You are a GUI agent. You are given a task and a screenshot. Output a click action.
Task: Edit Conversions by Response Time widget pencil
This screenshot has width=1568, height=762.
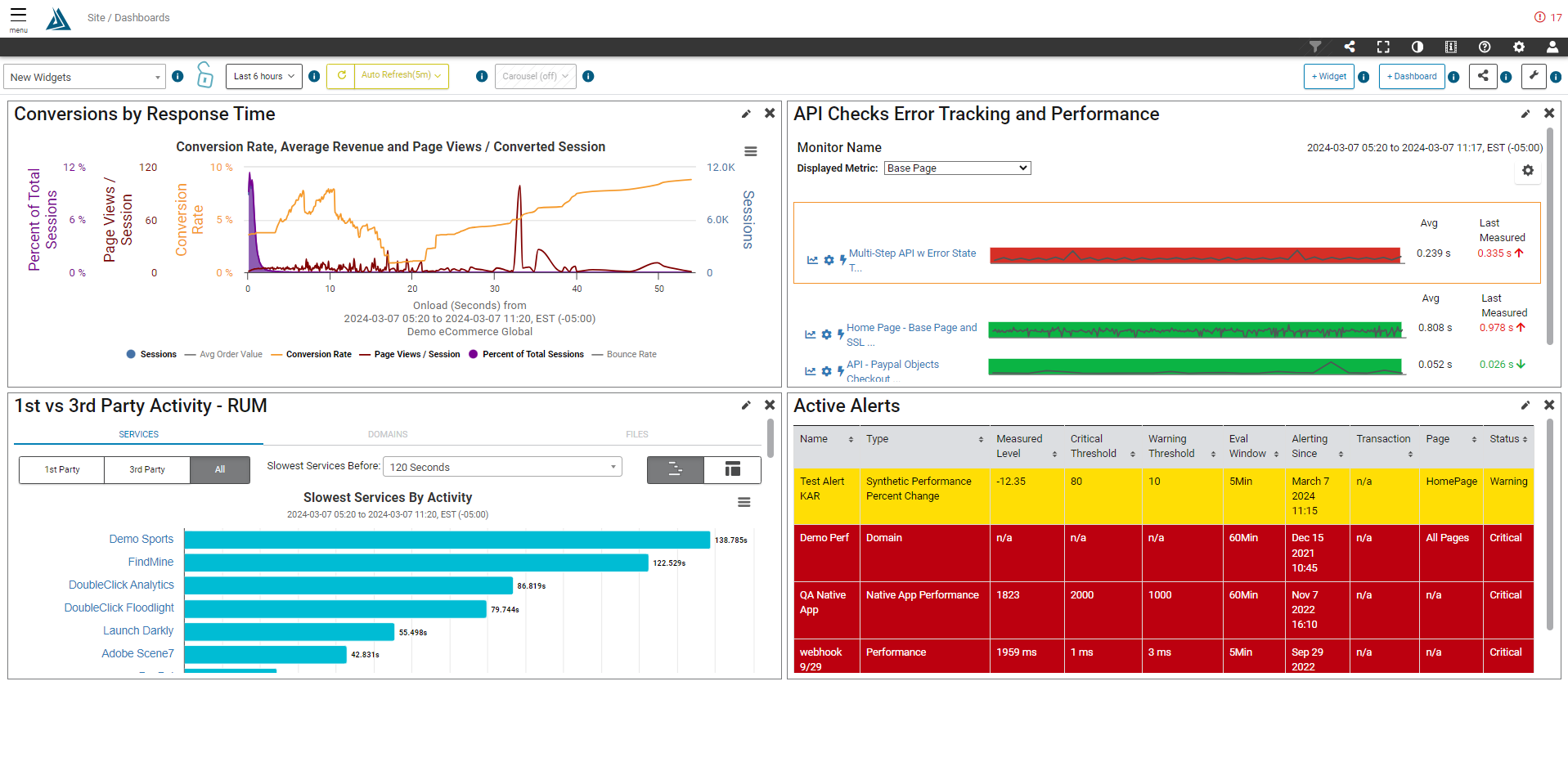pos(746,114)
